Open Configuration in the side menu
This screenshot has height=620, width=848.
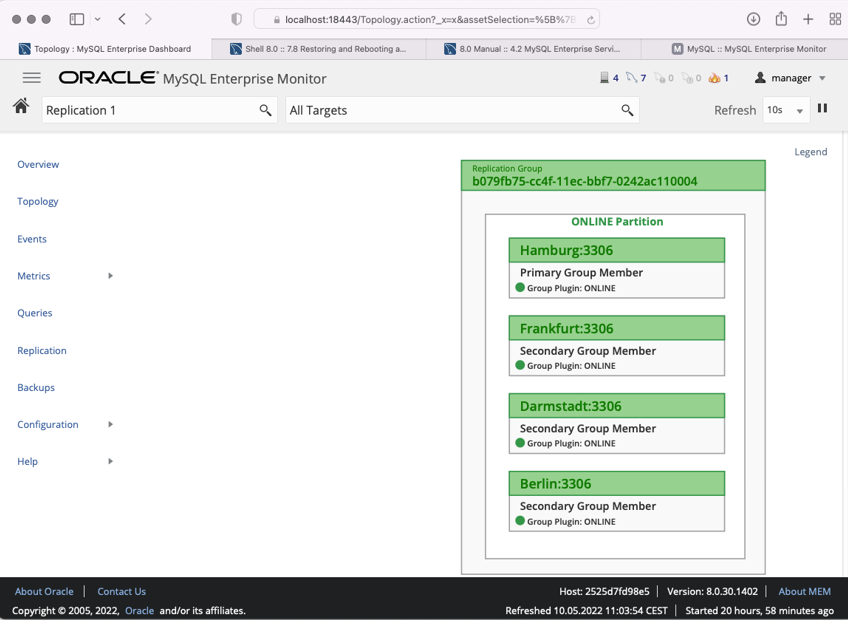tap(48, 424)
